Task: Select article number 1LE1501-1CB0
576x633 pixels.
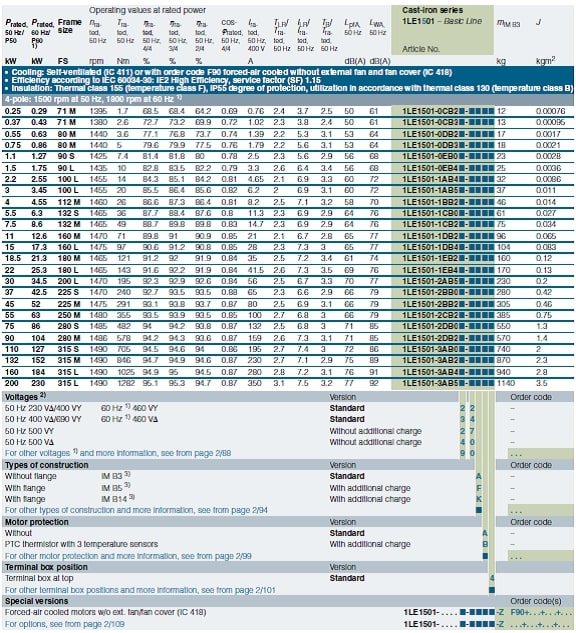Action: point(430,213)
